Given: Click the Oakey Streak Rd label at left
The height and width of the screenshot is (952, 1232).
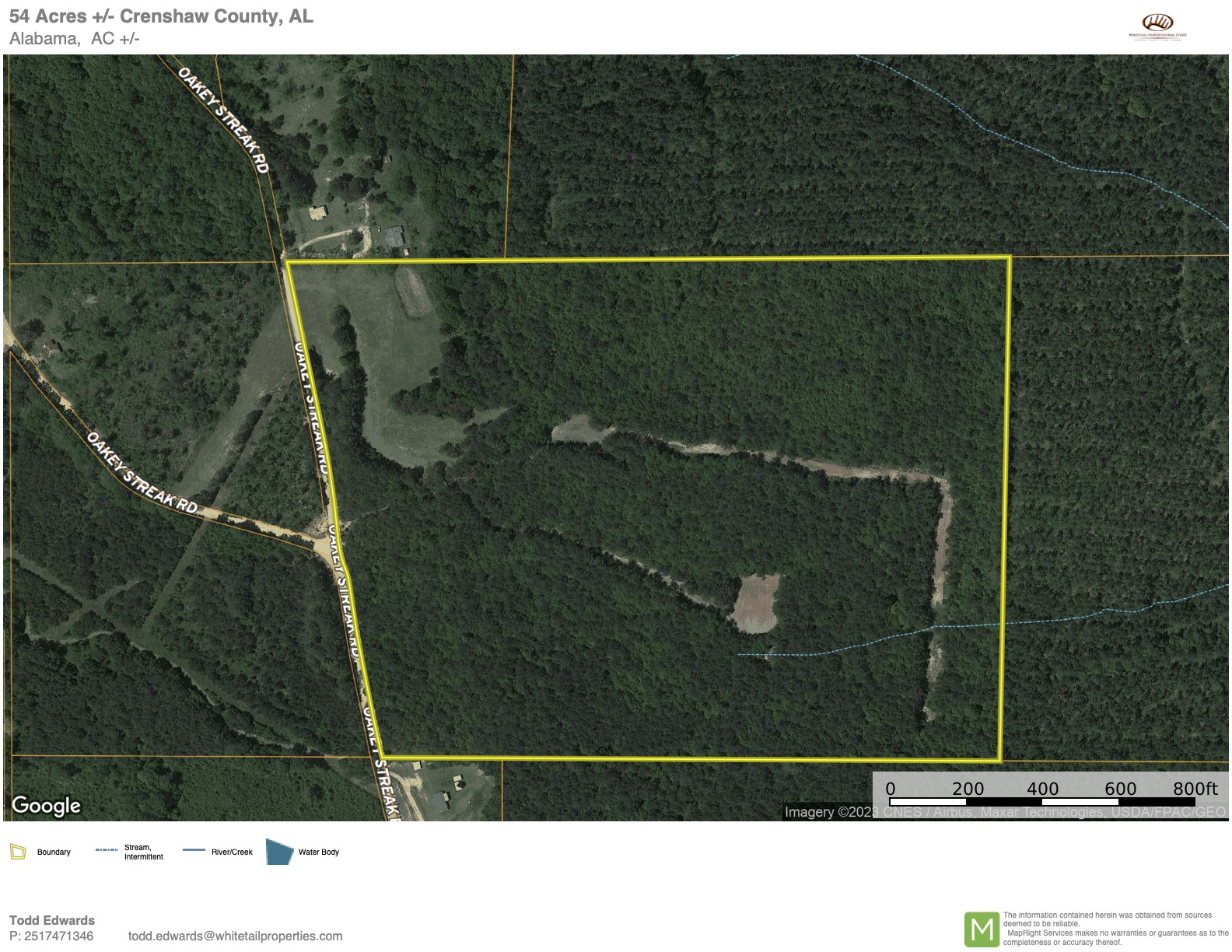Looking at the screenshot, I should [142, 472].
